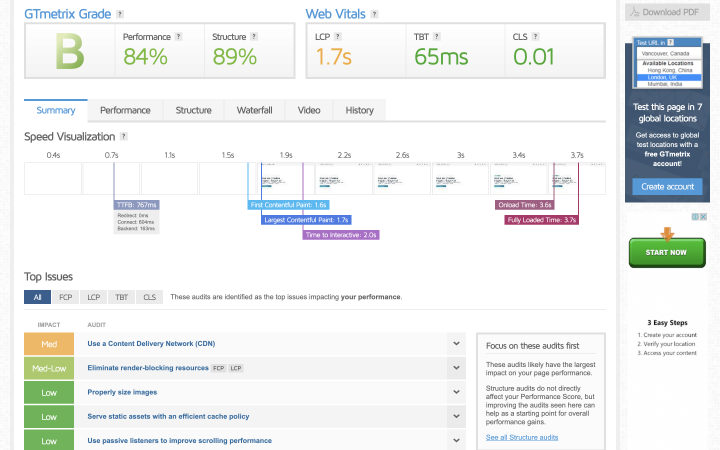Click the help icon next to Test URL in
This screenshot has width=720, height=450.
(x=671, y=42)
